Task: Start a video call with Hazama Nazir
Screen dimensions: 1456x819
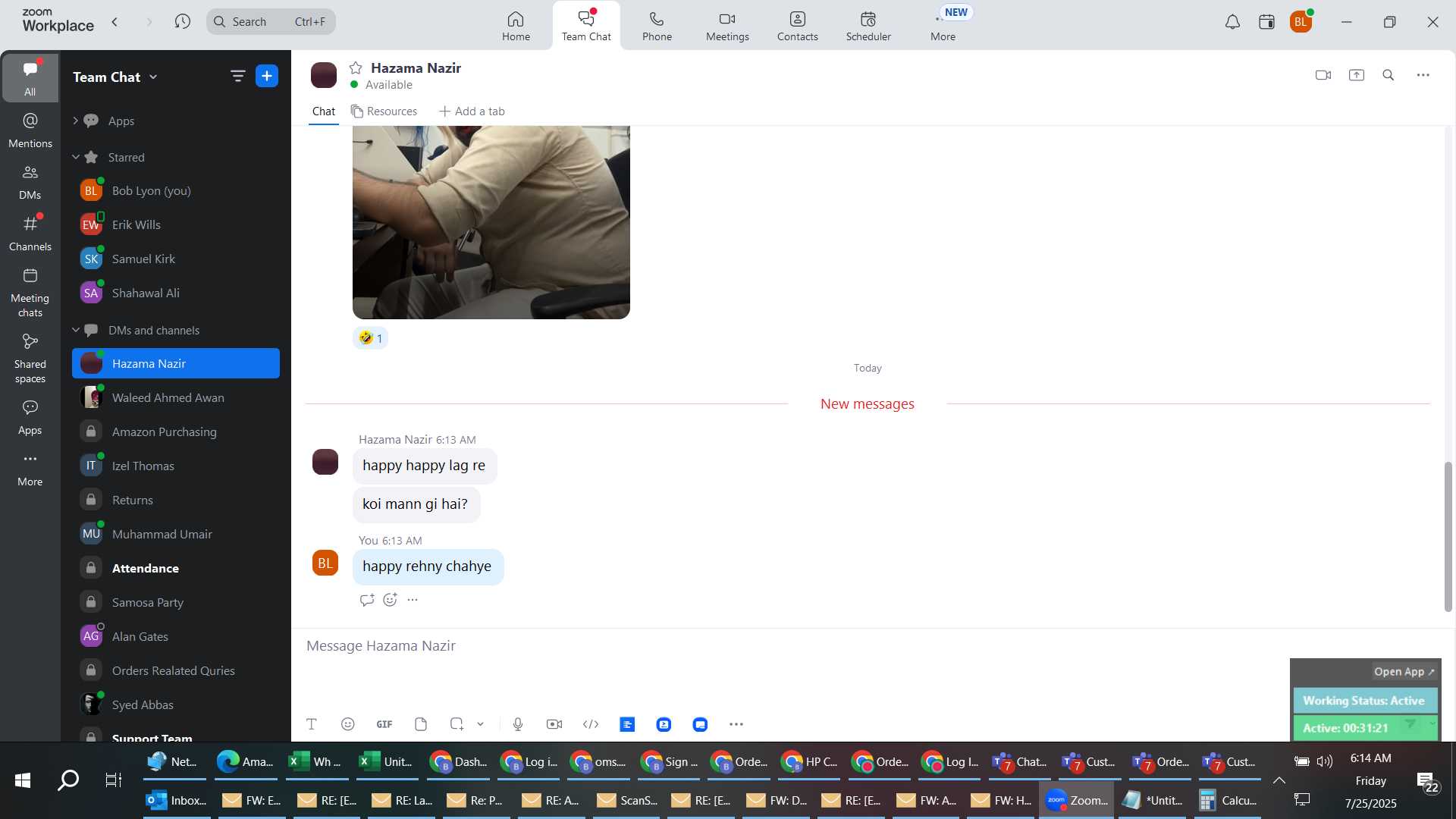Action: (1323, 75)
